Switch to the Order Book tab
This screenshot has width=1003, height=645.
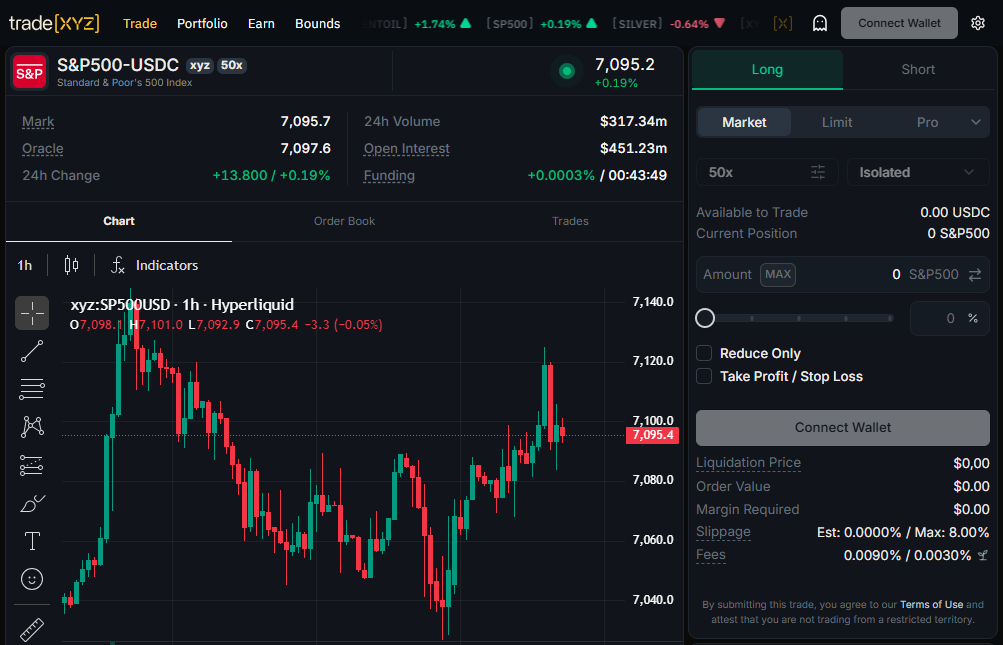click(x=344, y=221)
